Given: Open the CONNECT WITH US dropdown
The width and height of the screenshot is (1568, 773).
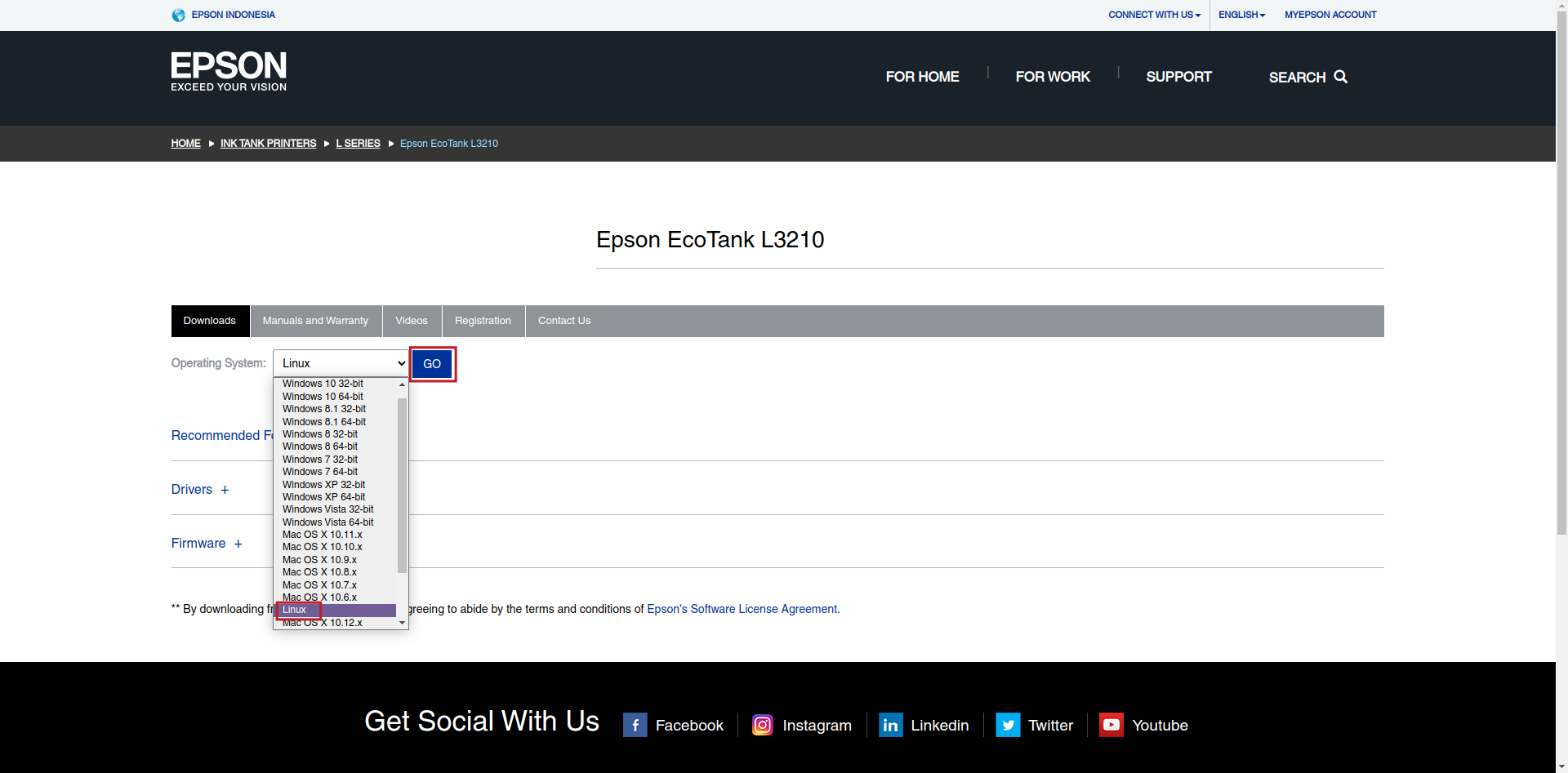Looking at the screenshot, I should pos(1153,15).
